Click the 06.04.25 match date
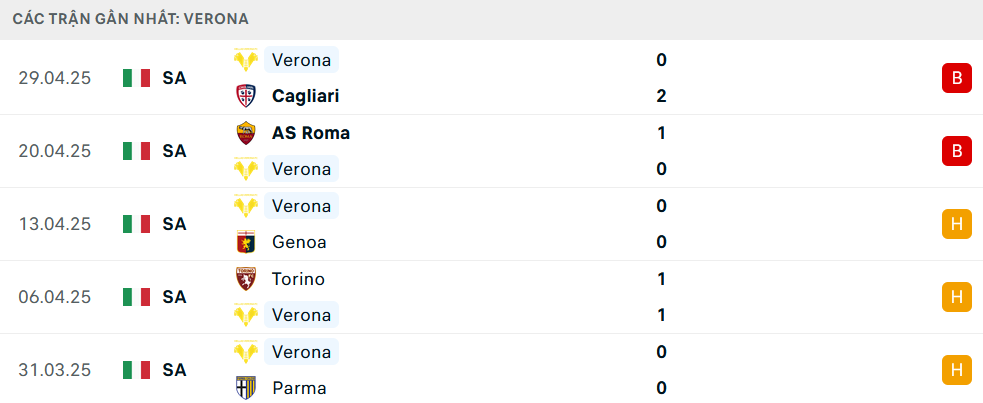Viewport: 983px width, 403px height. (55, 297)
